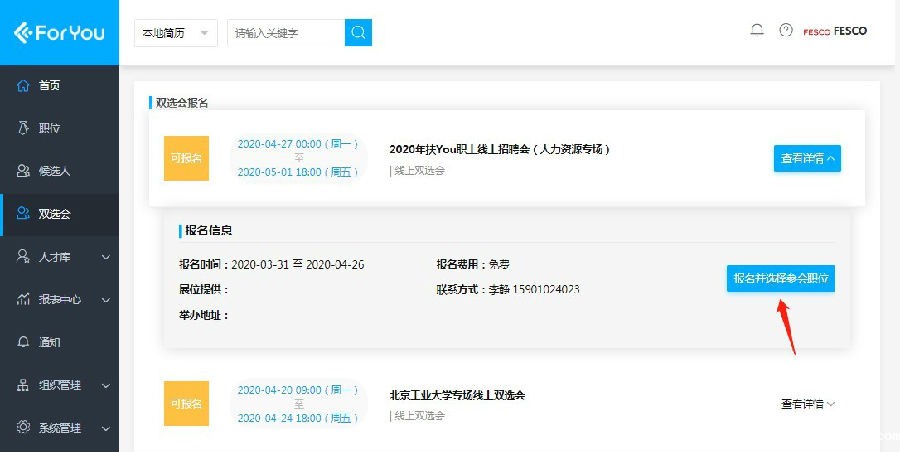Open 职位 in the sidebar

(49, 128)
